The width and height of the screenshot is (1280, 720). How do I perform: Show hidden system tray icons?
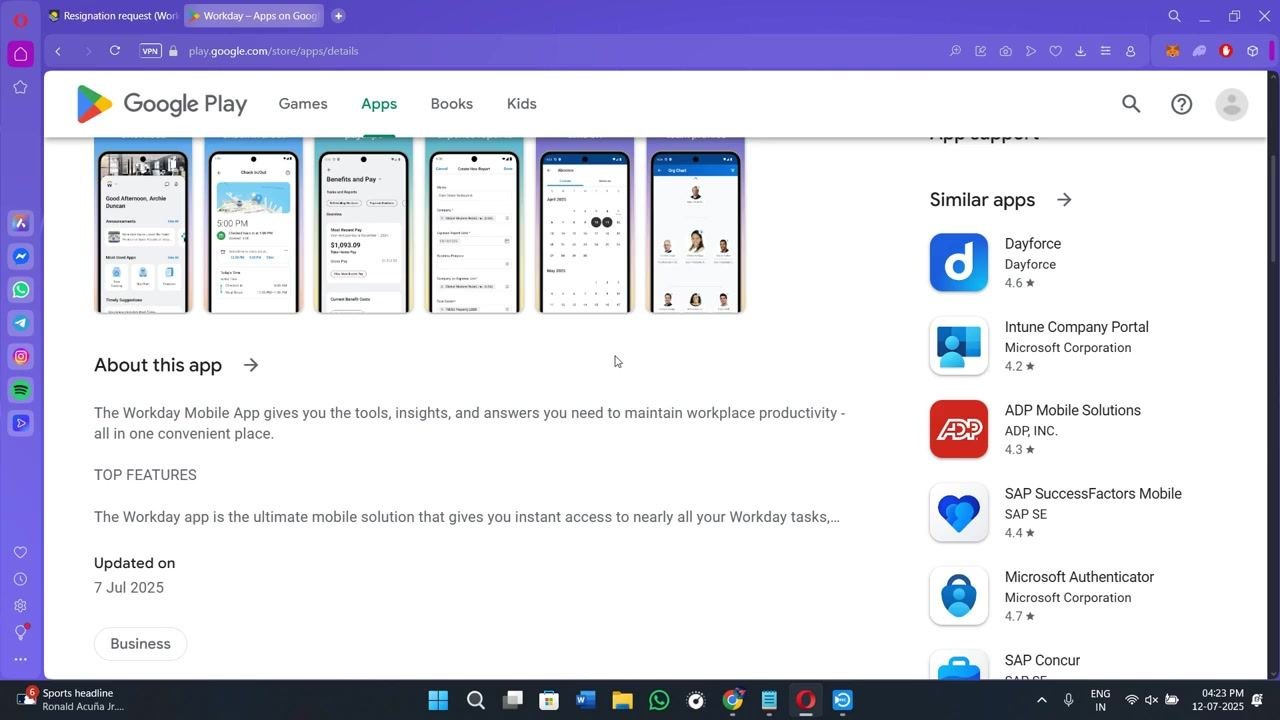(x=1041, y=700)
